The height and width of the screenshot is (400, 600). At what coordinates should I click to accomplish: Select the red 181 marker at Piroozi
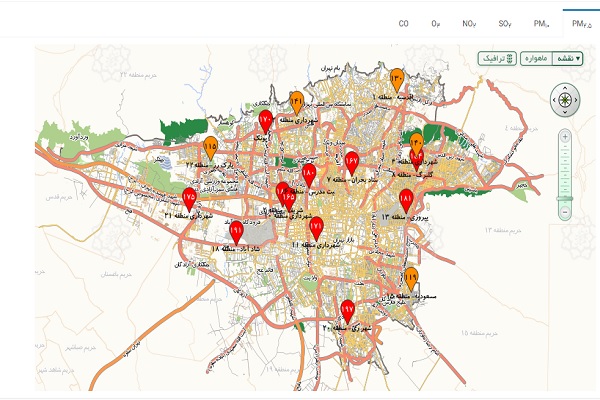pyautogui.click(x=406, y=200)
